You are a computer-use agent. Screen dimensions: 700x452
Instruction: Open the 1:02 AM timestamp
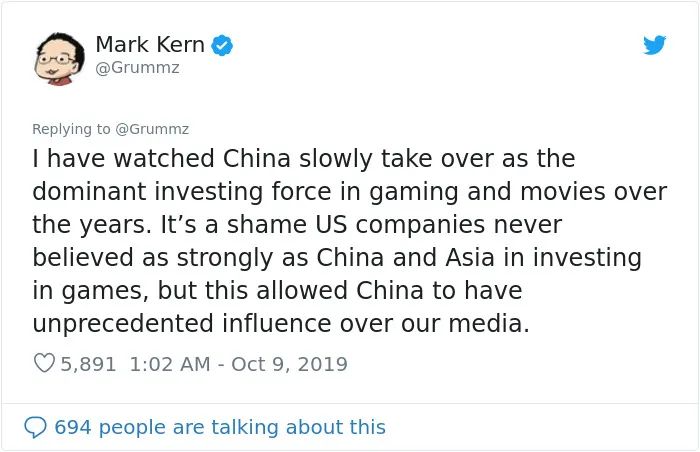tap(170, 364)
